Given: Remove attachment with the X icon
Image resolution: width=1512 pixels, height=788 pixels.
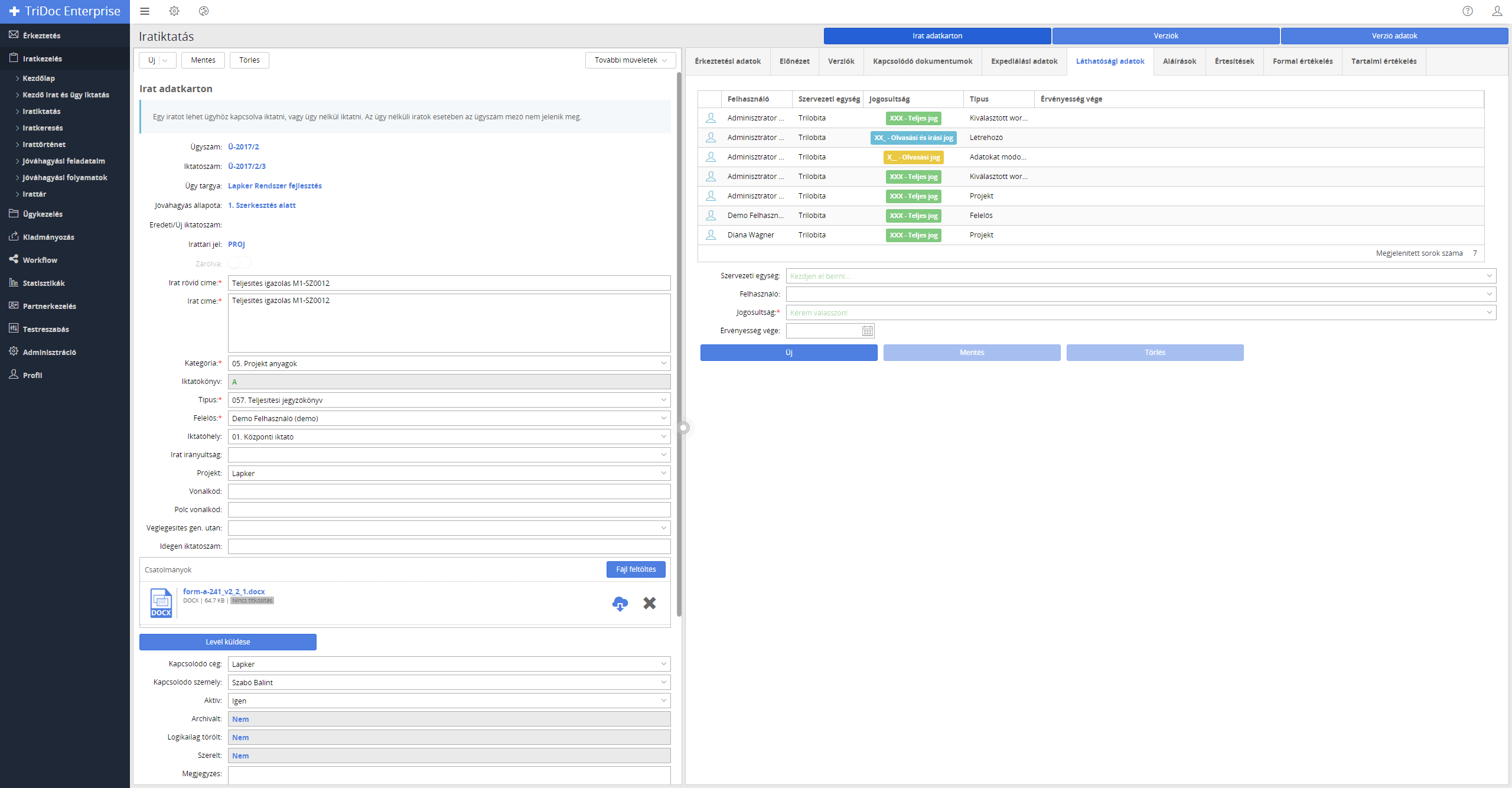Looking at the screenshot, I should 649,603.
